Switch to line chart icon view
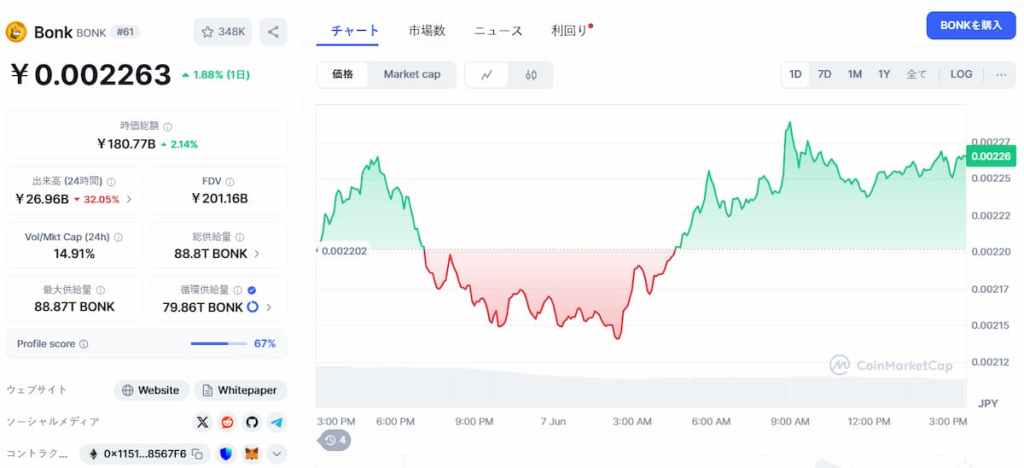Viewport: 1024px width, 468px height. coord(487,74)
